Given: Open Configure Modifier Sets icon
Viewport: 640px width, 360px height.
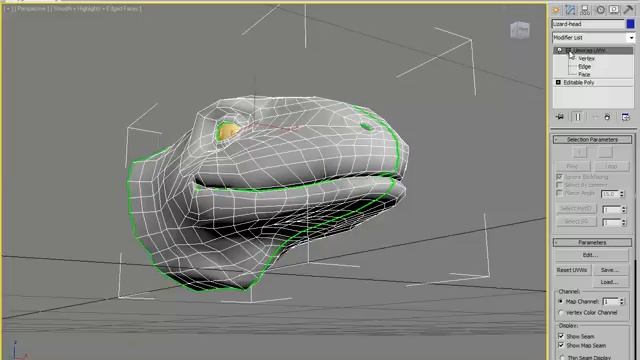Looking at the screenshot, I should pyautogui.click(x=625, y=117).
